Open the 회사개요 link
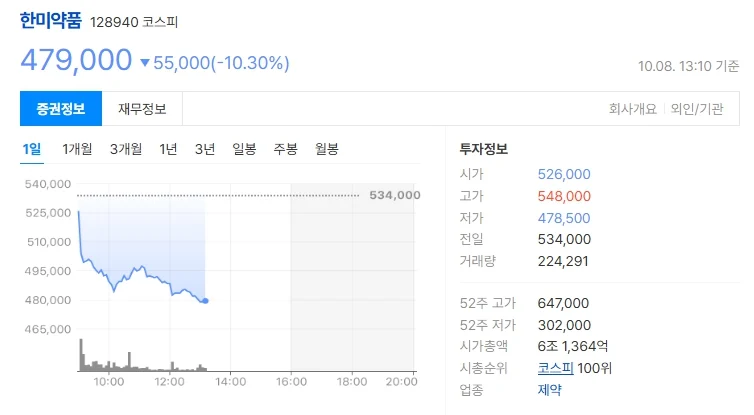The width and height of the screenshot is (754, 415). [x=633, y=109]
